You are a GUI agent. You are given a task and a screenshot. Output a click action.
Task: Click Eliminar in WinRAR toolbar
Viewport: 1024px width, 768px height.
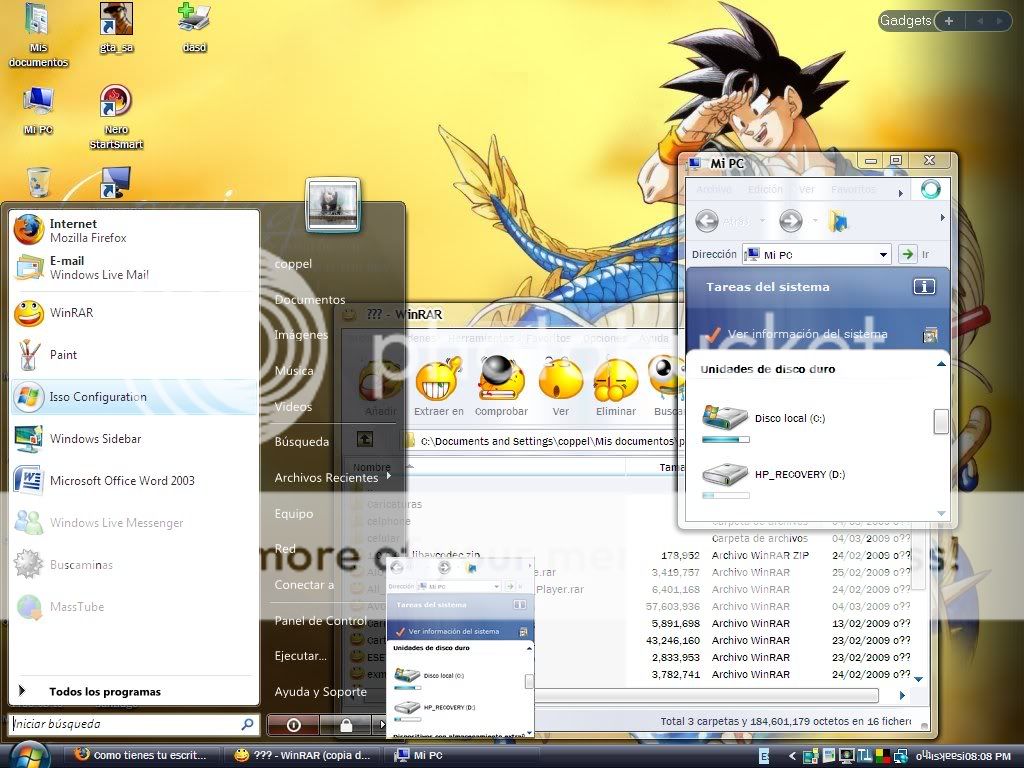point(615,386)
